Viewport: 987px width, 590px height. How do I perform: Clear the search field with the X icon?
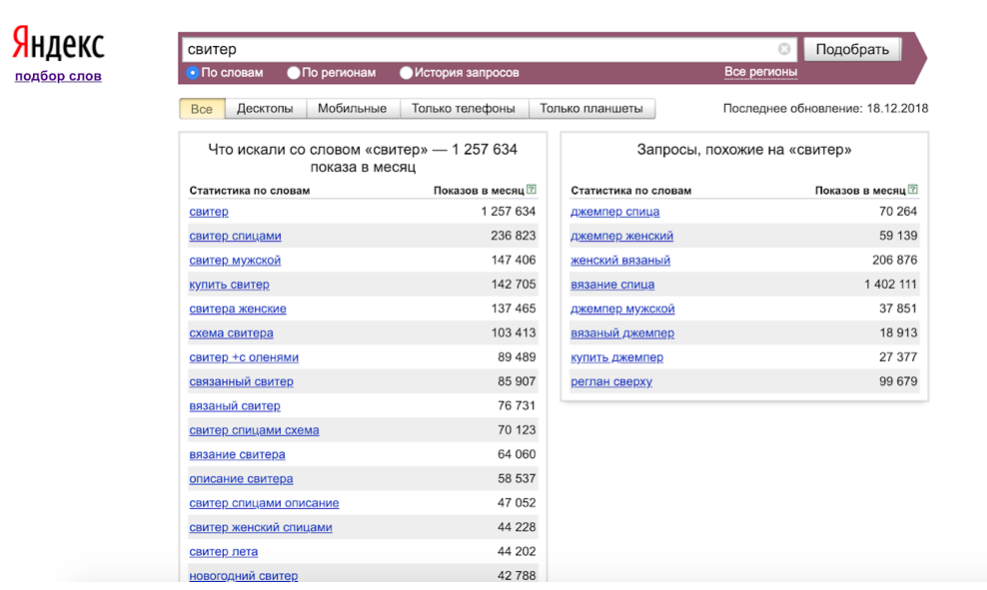tap(784, 49)
